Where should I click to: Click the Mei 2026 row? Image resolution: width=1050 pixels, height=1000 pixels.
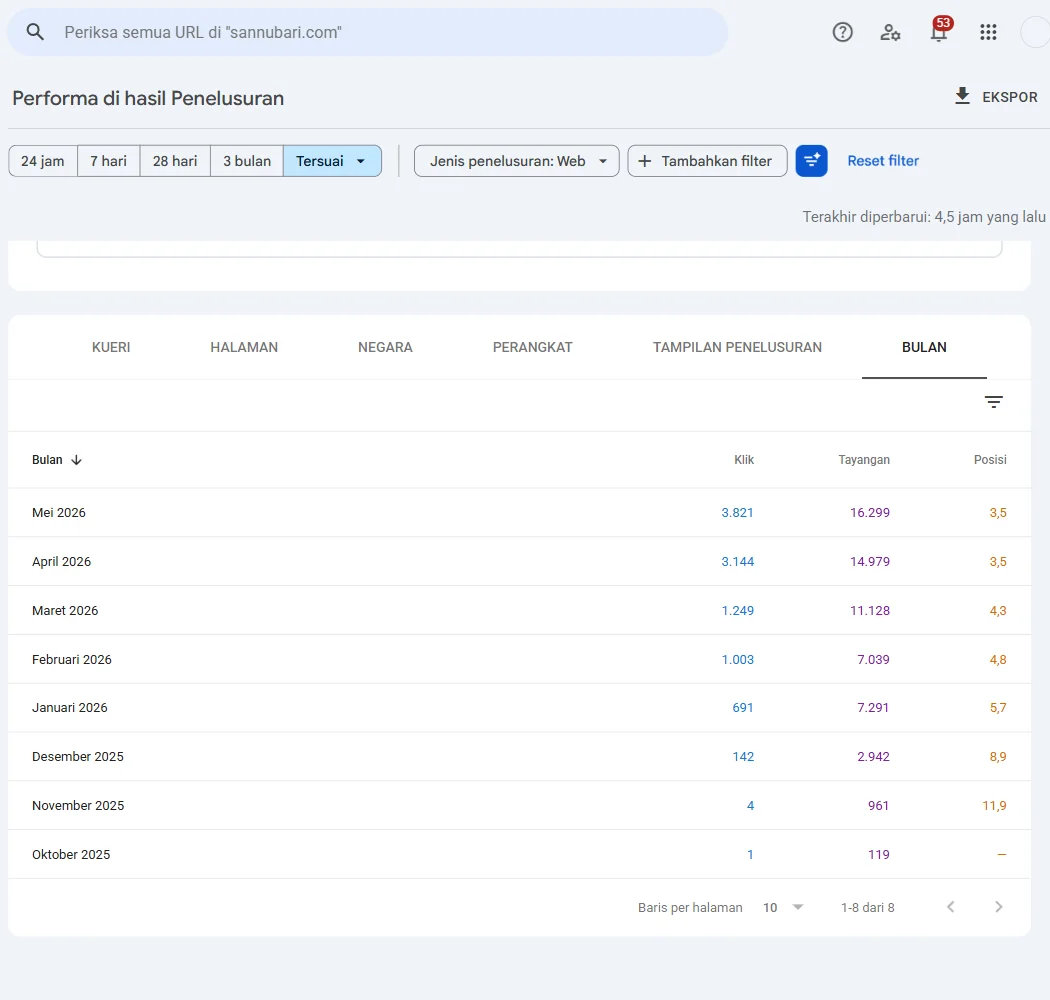519,512
